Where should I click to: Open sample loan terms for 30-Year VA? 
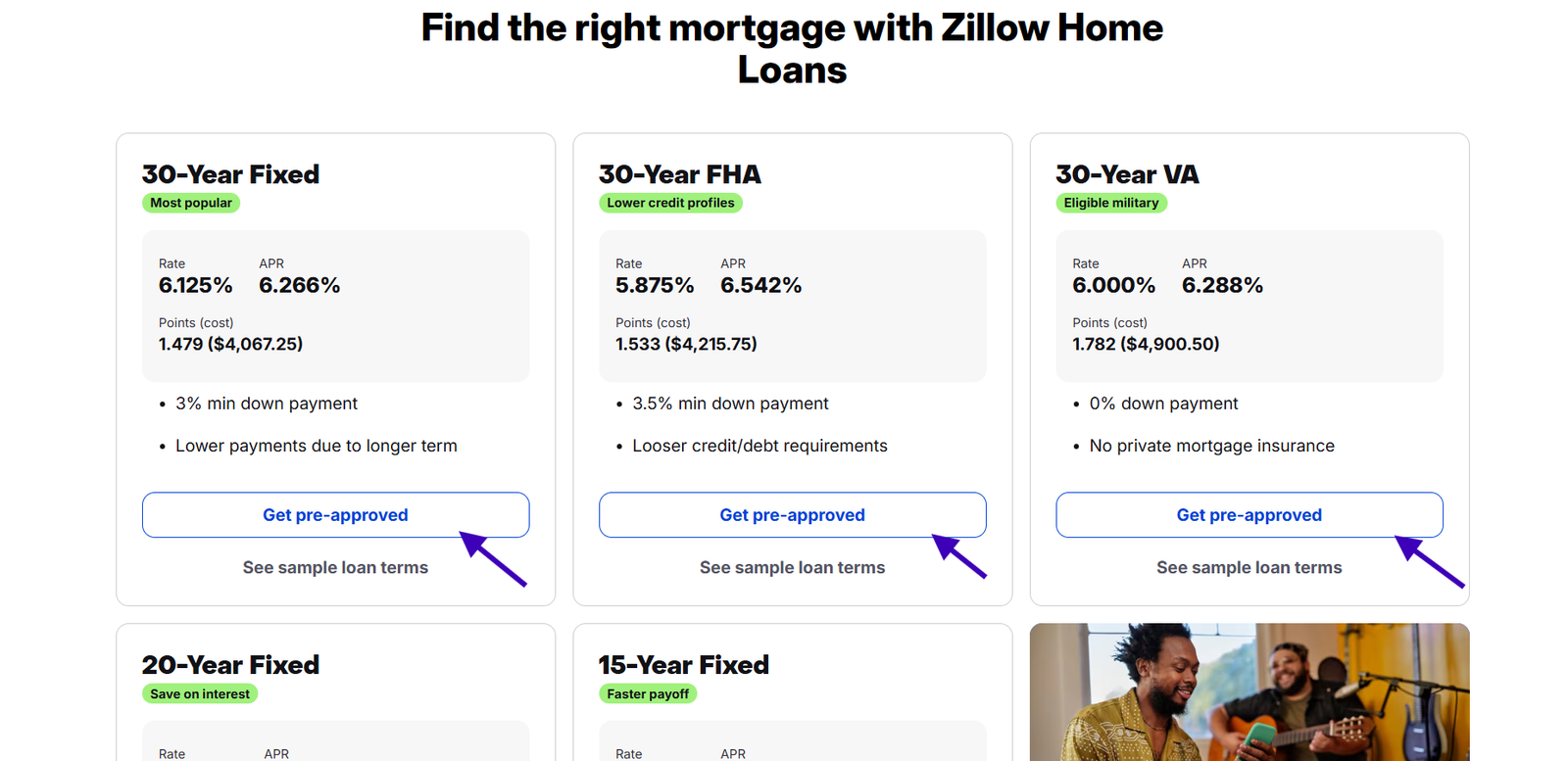pyautogui.click(x=1249, y=567)
